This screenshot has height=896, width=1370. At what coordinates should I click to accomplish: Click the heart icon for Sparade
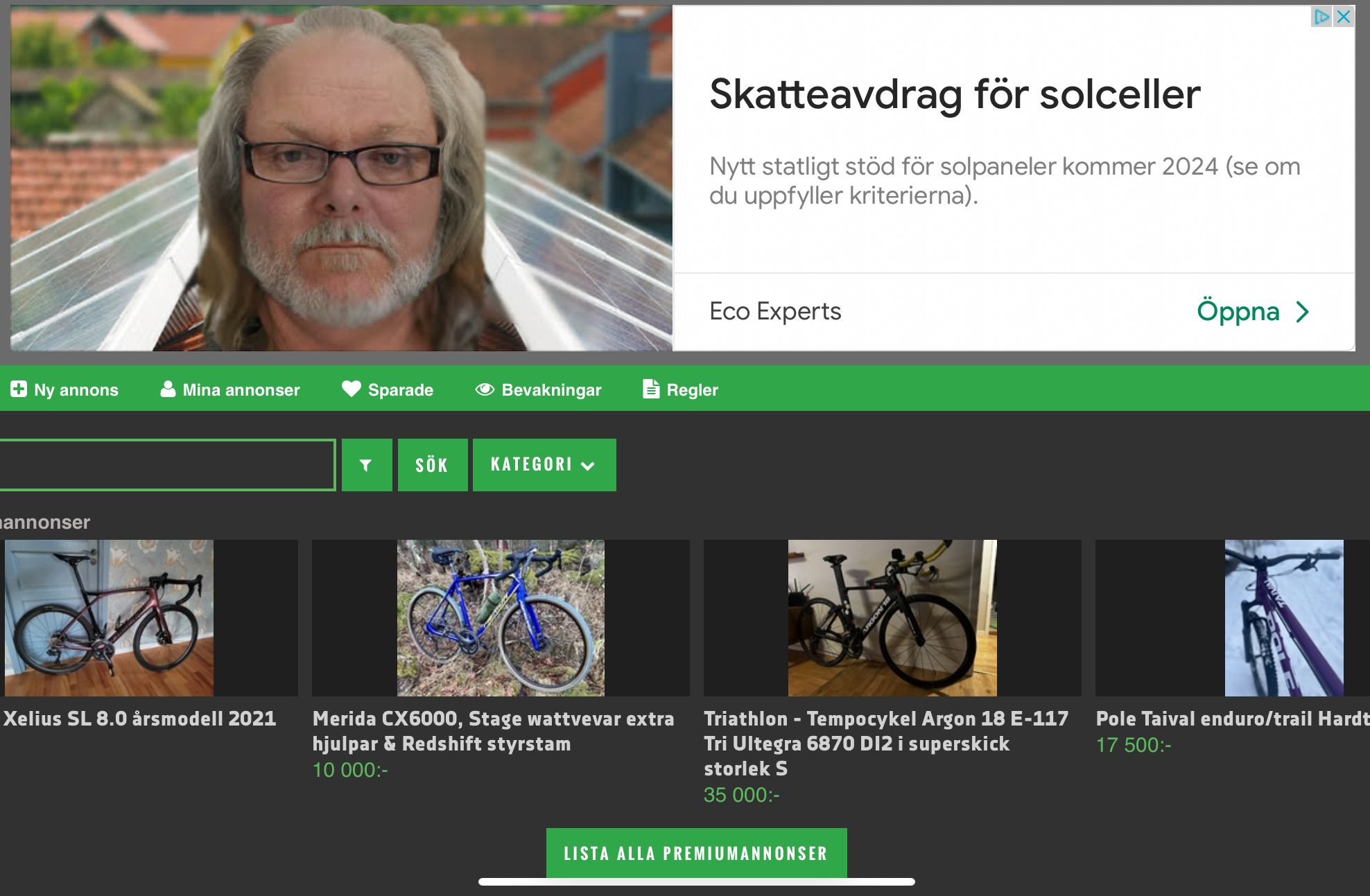pyautogui.click(x=352, y=389)
